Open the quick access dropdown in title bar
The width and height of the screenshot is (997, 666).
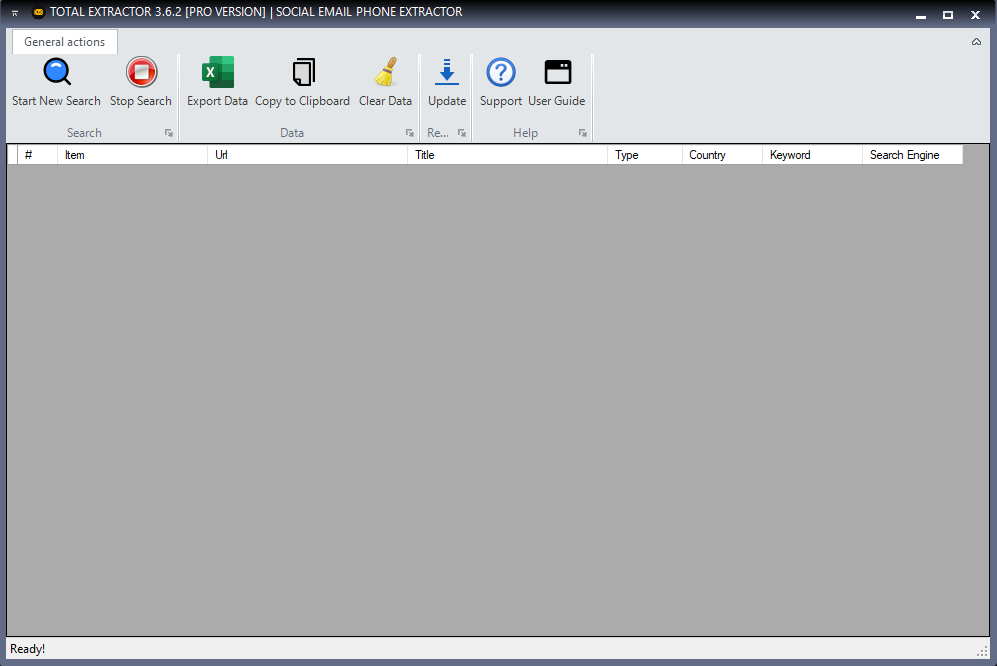coord(15,13)
